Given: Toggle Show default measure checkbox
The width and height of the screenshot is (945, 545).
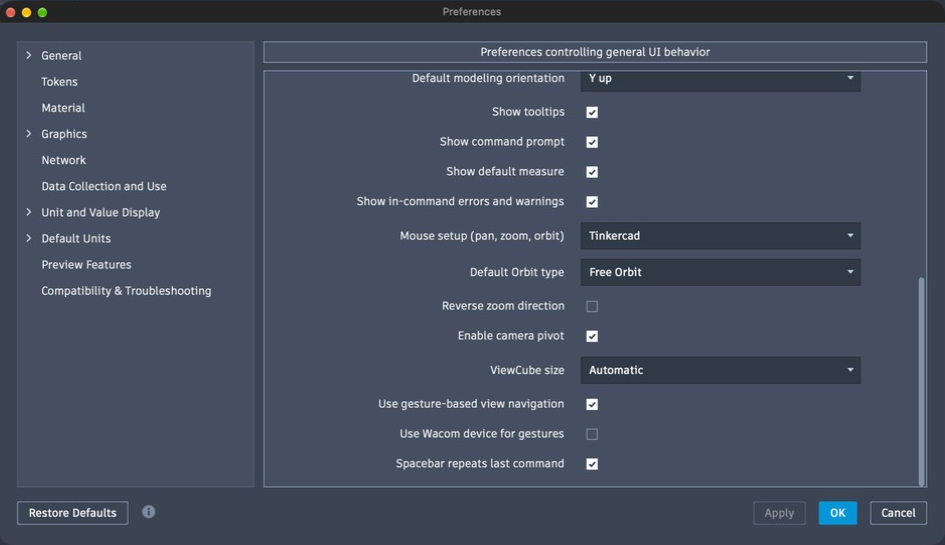Looking at the screenshot, I should (592, 172).
